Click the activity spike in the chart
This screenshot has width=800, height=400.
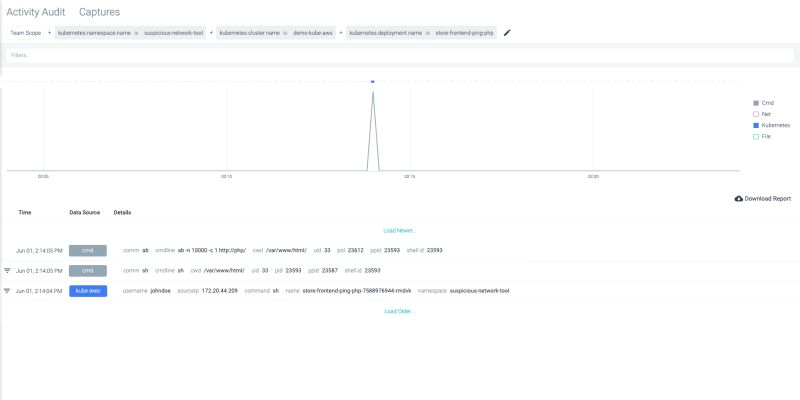click(x=373, y=132)
